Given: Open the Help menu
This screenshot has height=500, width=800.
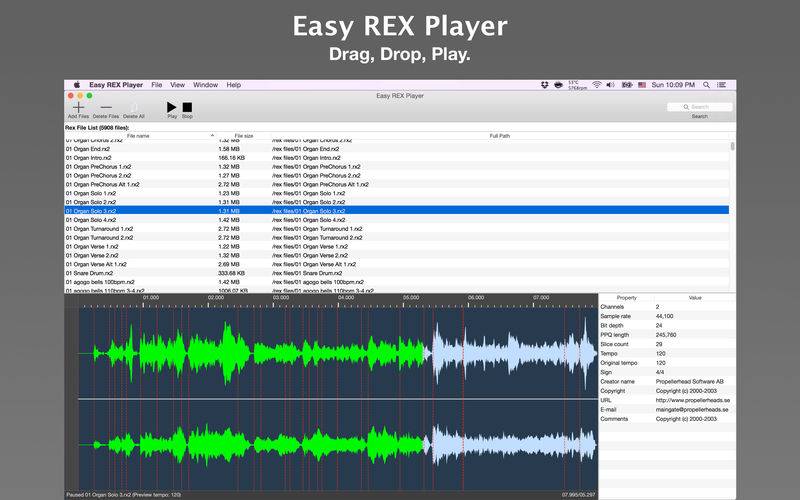Looking at the screenshot, I should tap(234, 85).
